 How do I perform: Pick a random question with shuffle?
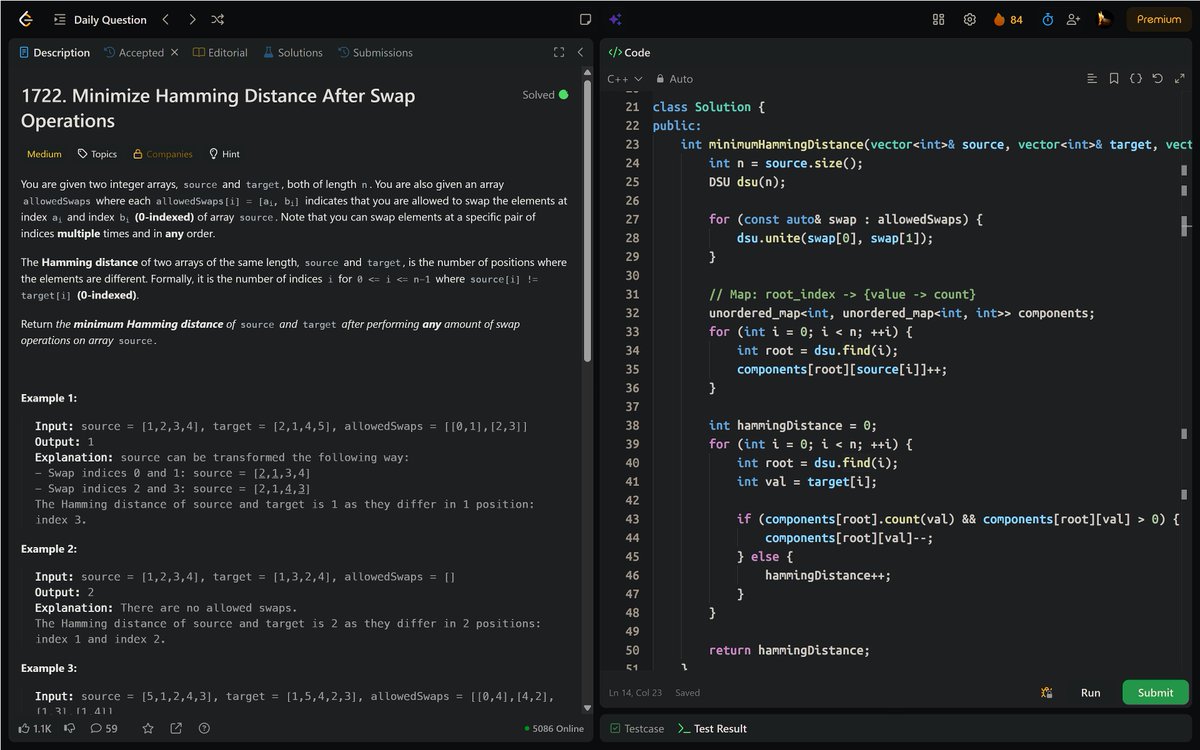click(x=218, y=19)
